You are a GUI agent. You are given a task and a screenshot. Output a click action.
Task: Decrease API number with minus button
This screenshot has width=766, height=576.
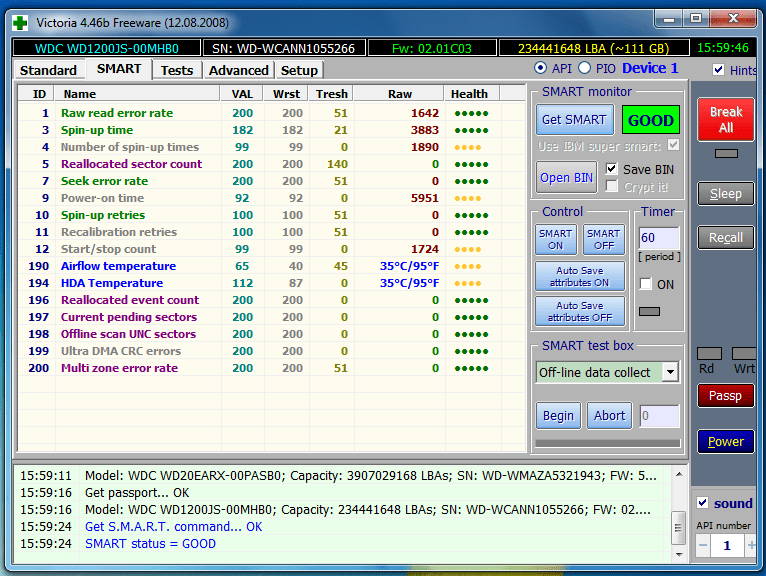(x=703, y=546)
